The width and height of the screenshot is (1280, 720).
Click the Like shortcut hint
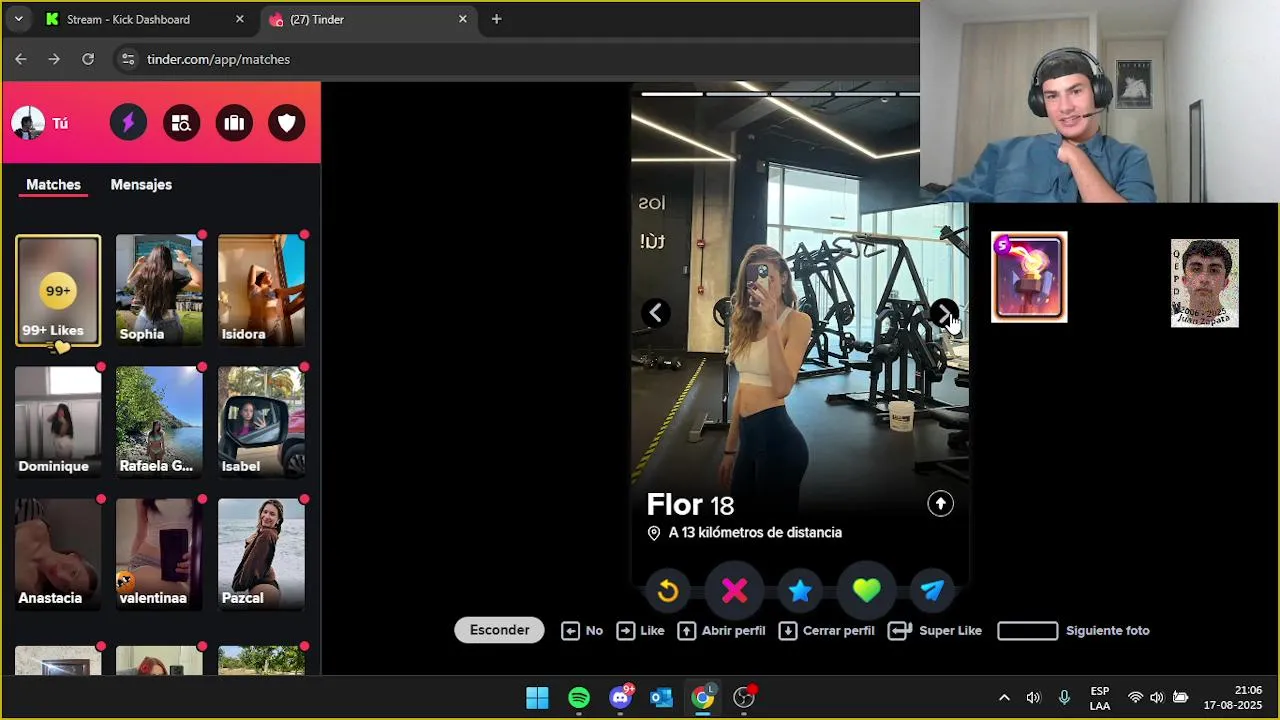pyautogui.click(x=640, y=631)
